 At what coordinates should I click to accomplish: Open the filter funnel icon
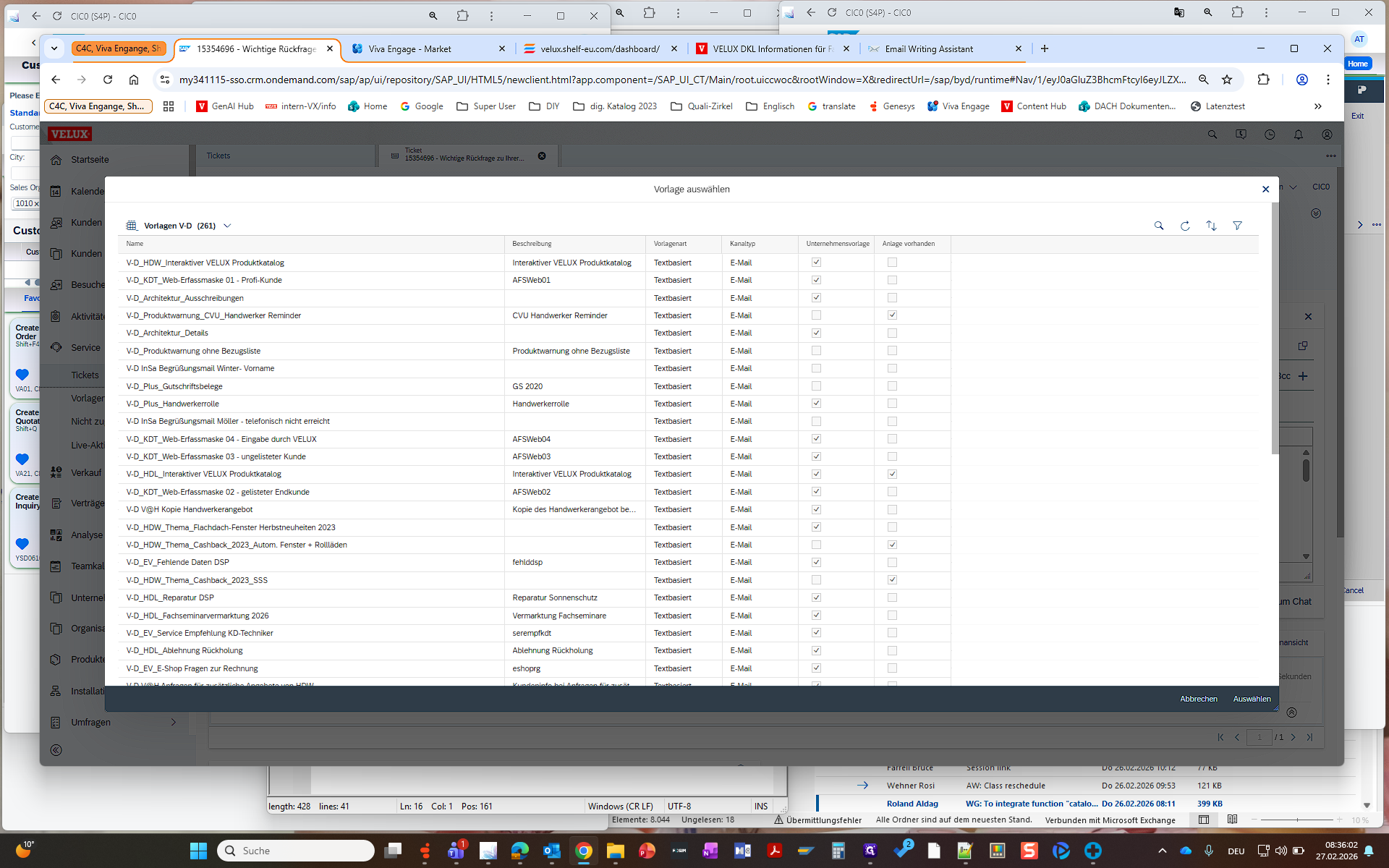point(1238,226)
